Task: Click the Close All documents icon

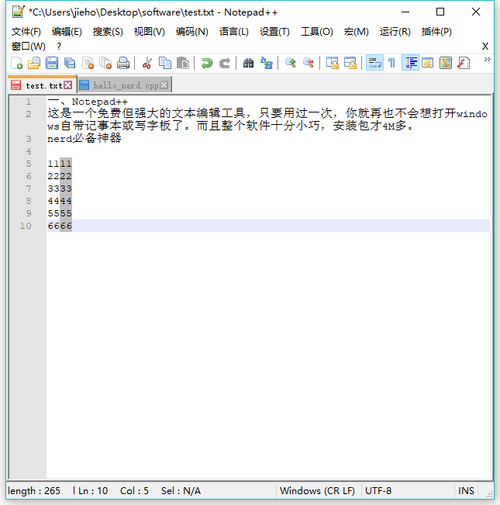Action: 106,63
